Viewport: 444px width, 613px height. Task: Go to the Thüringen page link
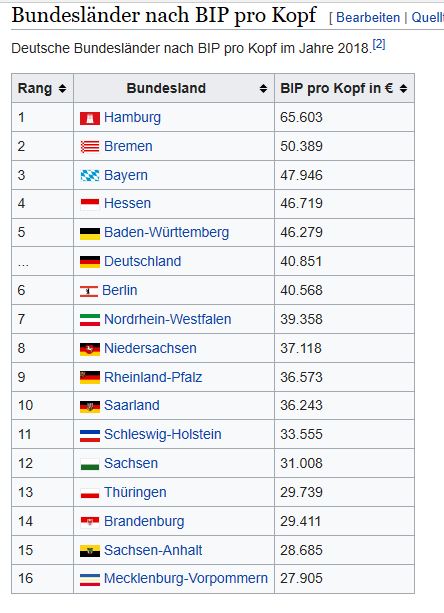coord(135,492)
